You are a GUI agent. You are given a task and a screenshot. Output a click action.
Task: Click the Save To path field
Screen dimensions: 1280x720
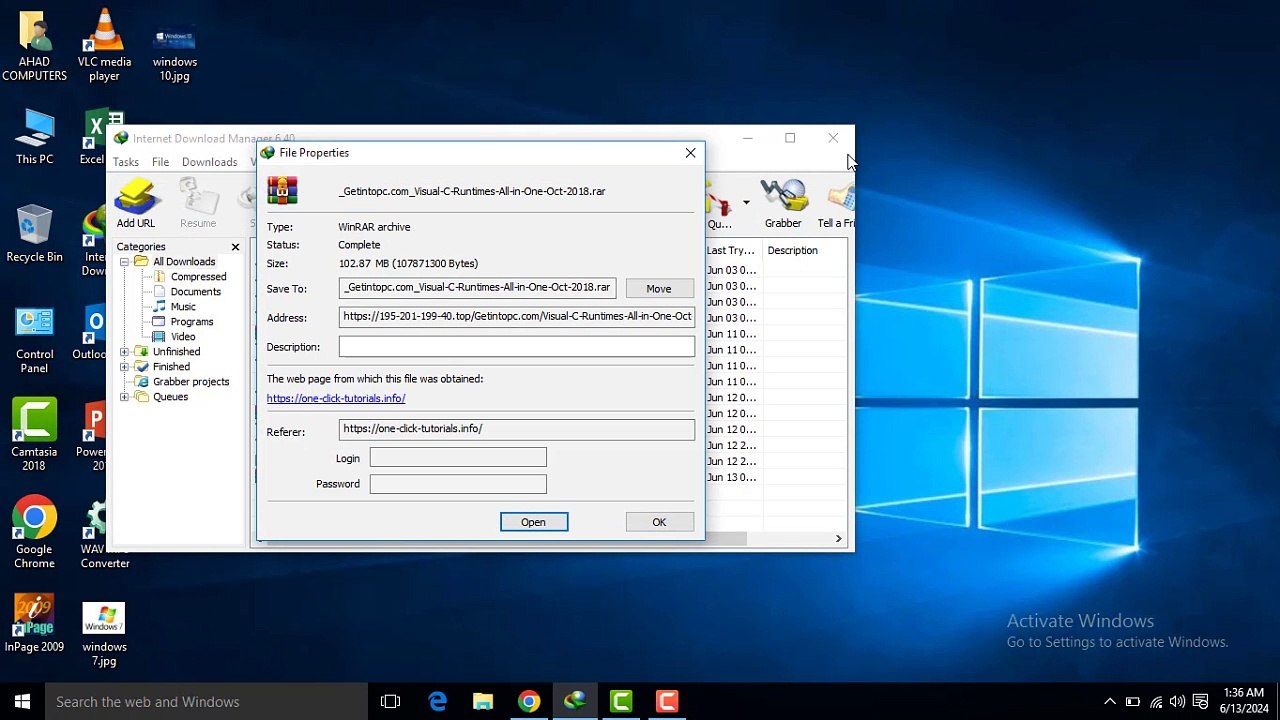pyautogui.click(x=477, y=288)
